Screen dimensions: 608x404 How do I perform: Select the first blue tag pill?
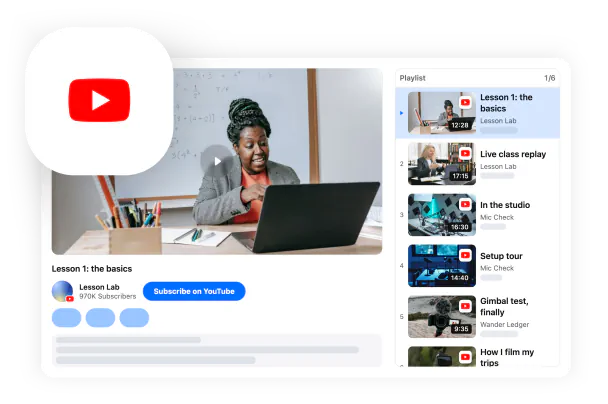[x=66, y=318]
